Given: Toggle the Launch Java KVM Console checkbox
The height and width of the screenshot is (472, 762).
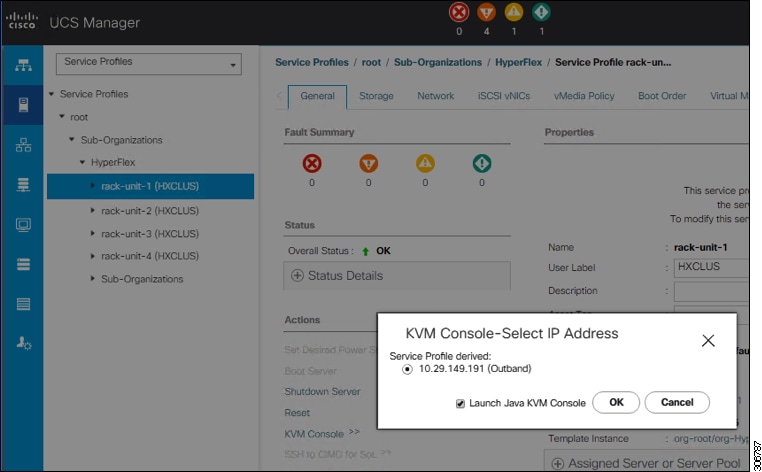Looking at the screenshot, I should (x=460, y=403).
